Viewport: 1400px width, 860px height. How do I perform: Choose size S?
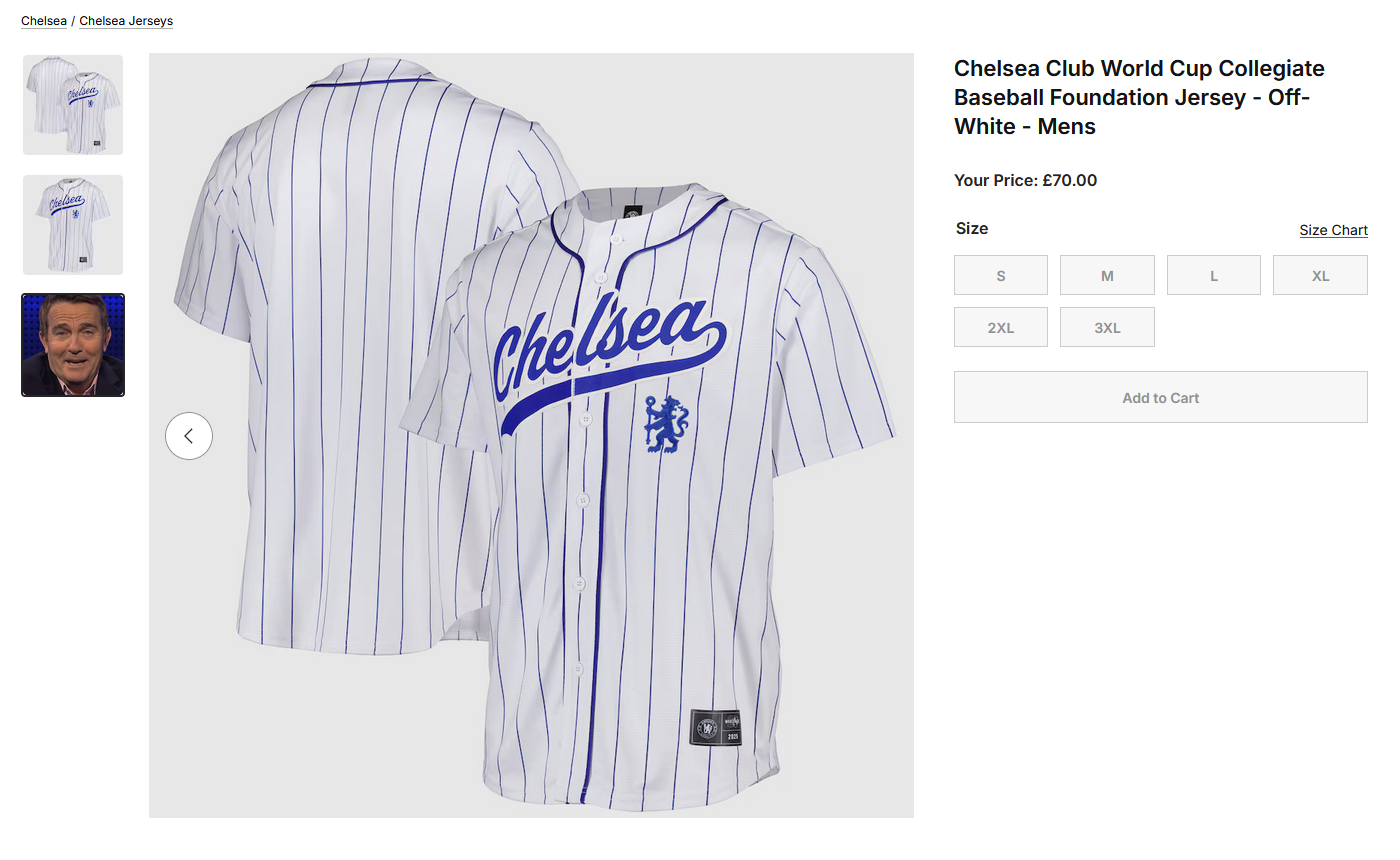pyautogui.click(x=1001, y=275)
